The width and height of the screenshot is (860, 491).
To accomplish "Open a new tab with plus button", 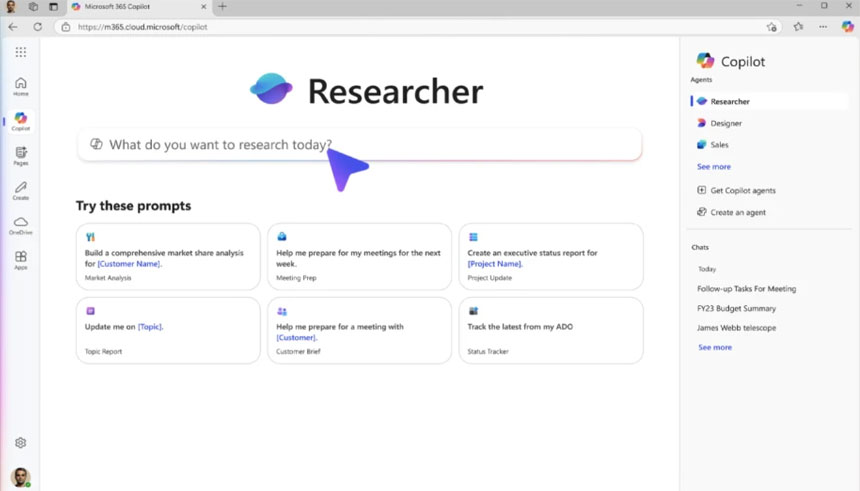I will pos(222,7).
